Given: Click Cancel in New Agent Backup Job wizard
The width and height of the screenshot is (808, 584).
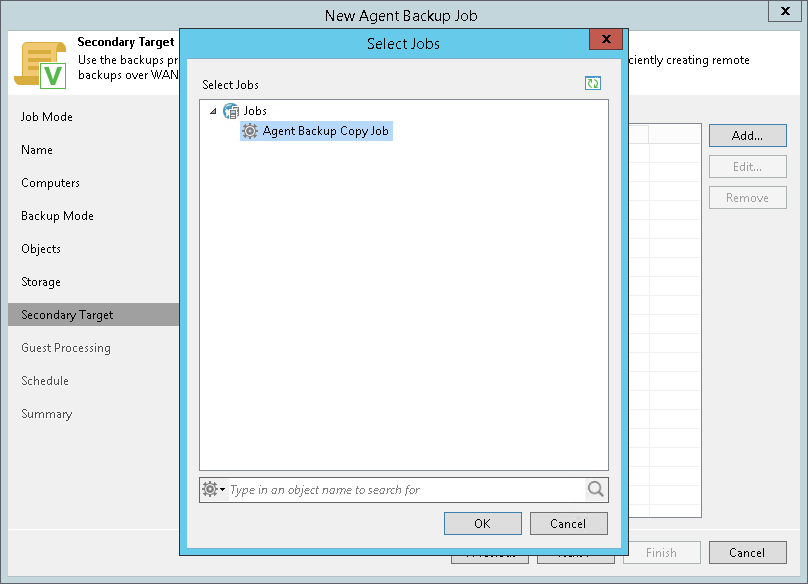Looking at the screenshot, I should click(748, 553).
